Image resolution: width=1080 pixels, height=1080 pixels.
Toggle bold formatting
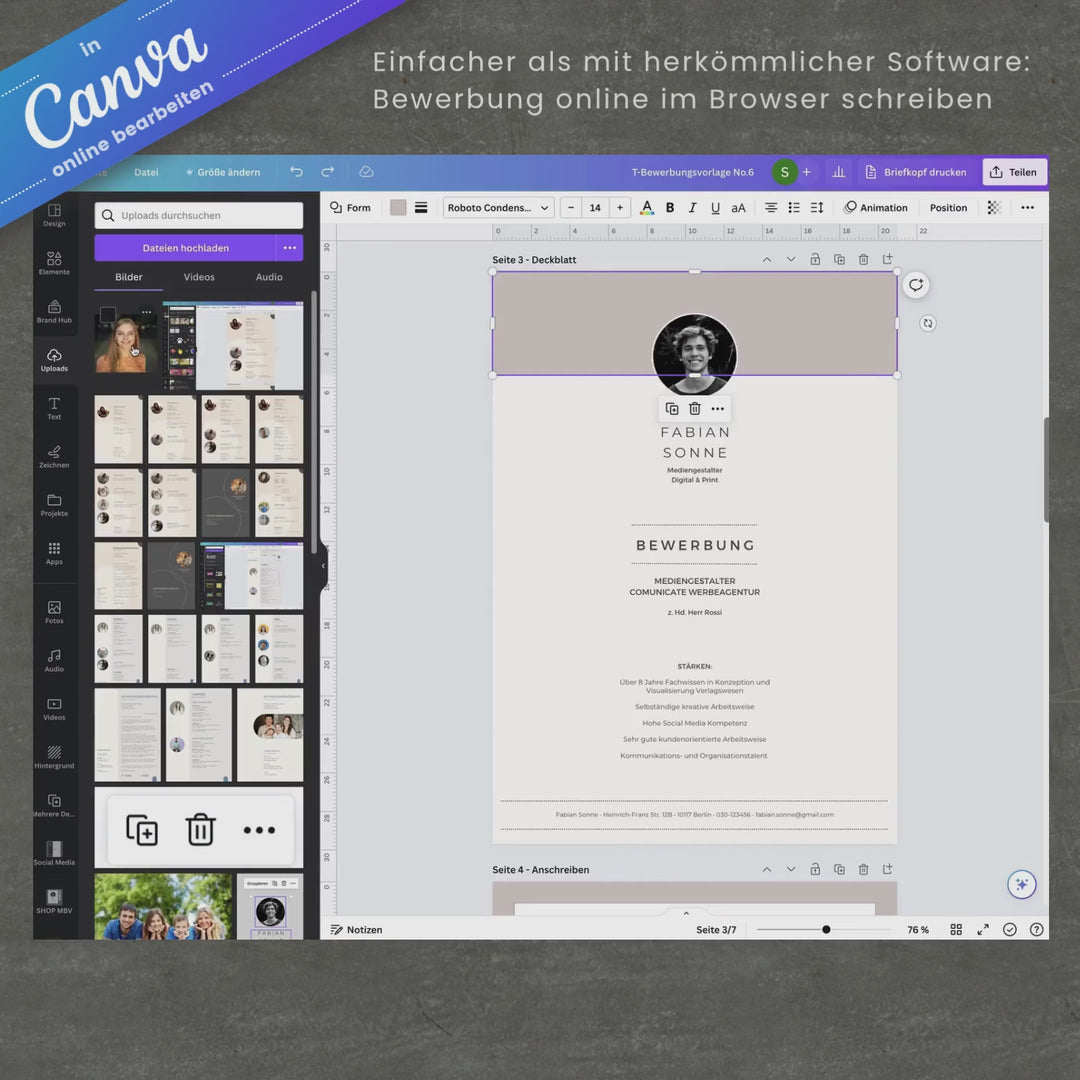coord(669,207)
